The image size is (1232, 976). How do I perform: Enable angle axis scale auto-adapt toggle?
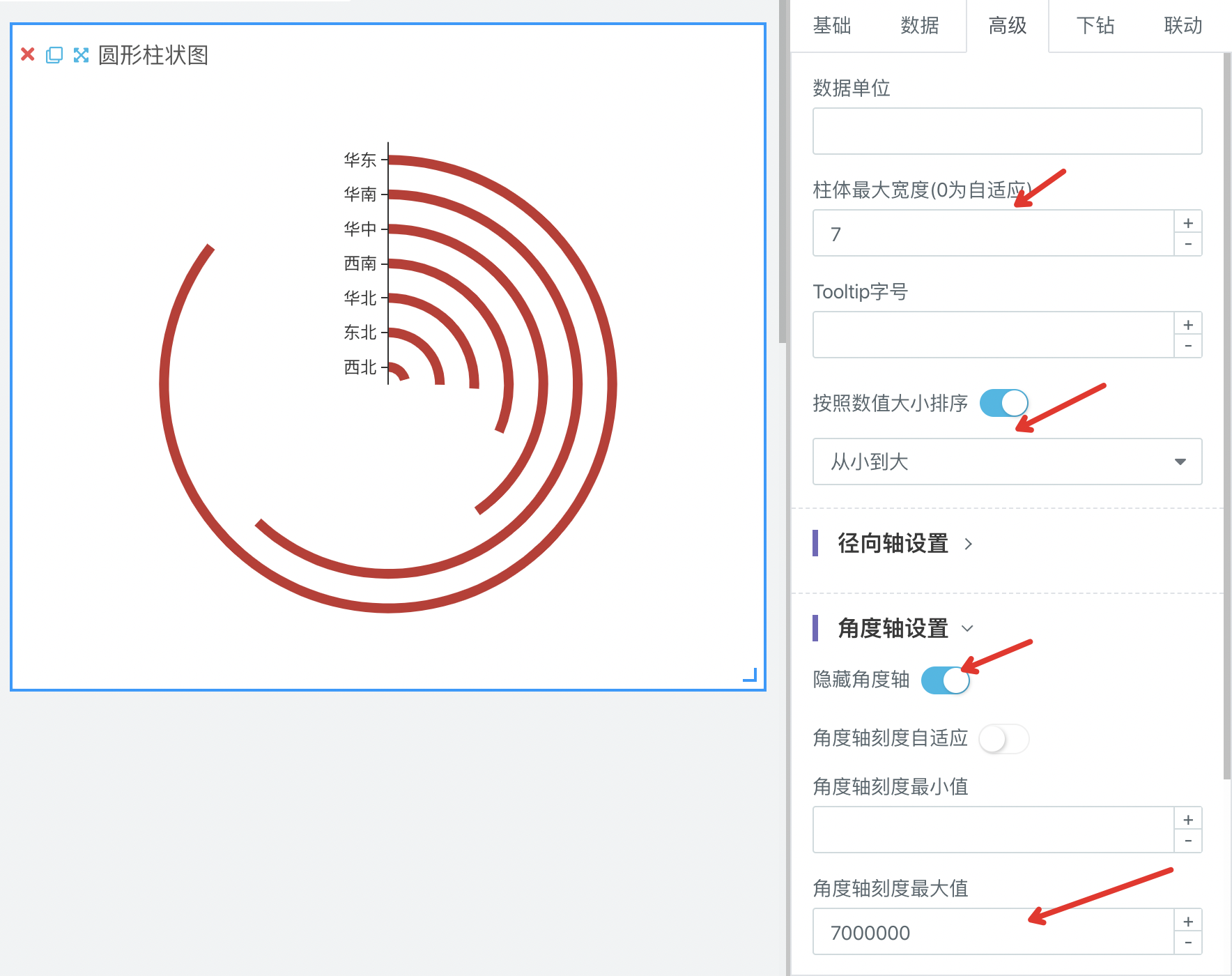[x=1003, y=738]
